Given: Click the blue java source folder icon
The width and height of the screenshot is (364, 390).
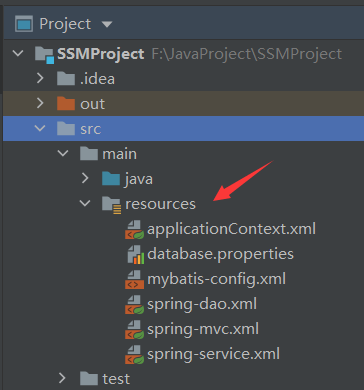Looking at the screenshot, I should pyautogui.click(x=111, y=179).
